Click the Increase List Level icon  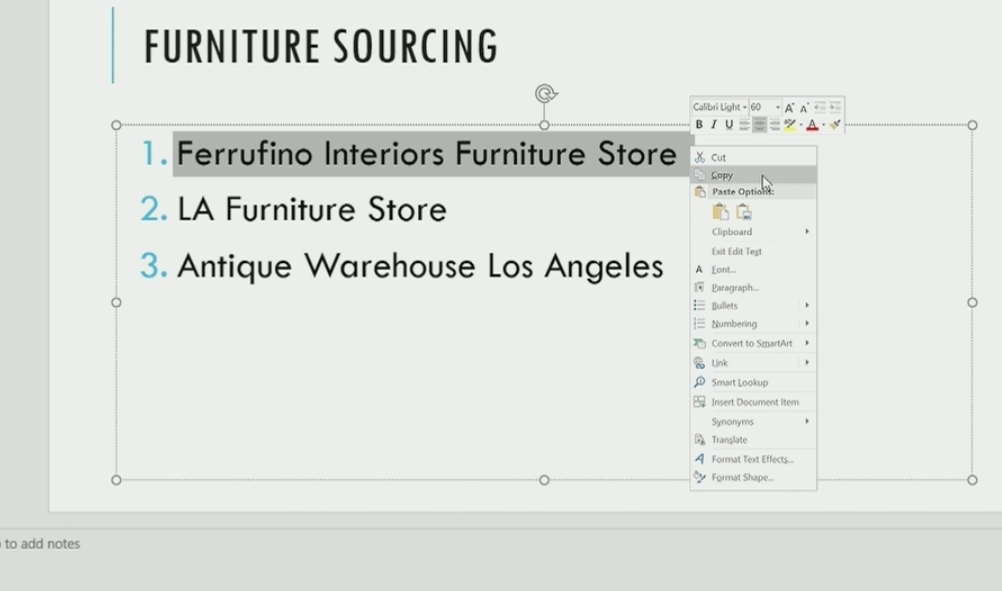click(x=835, y=107)
